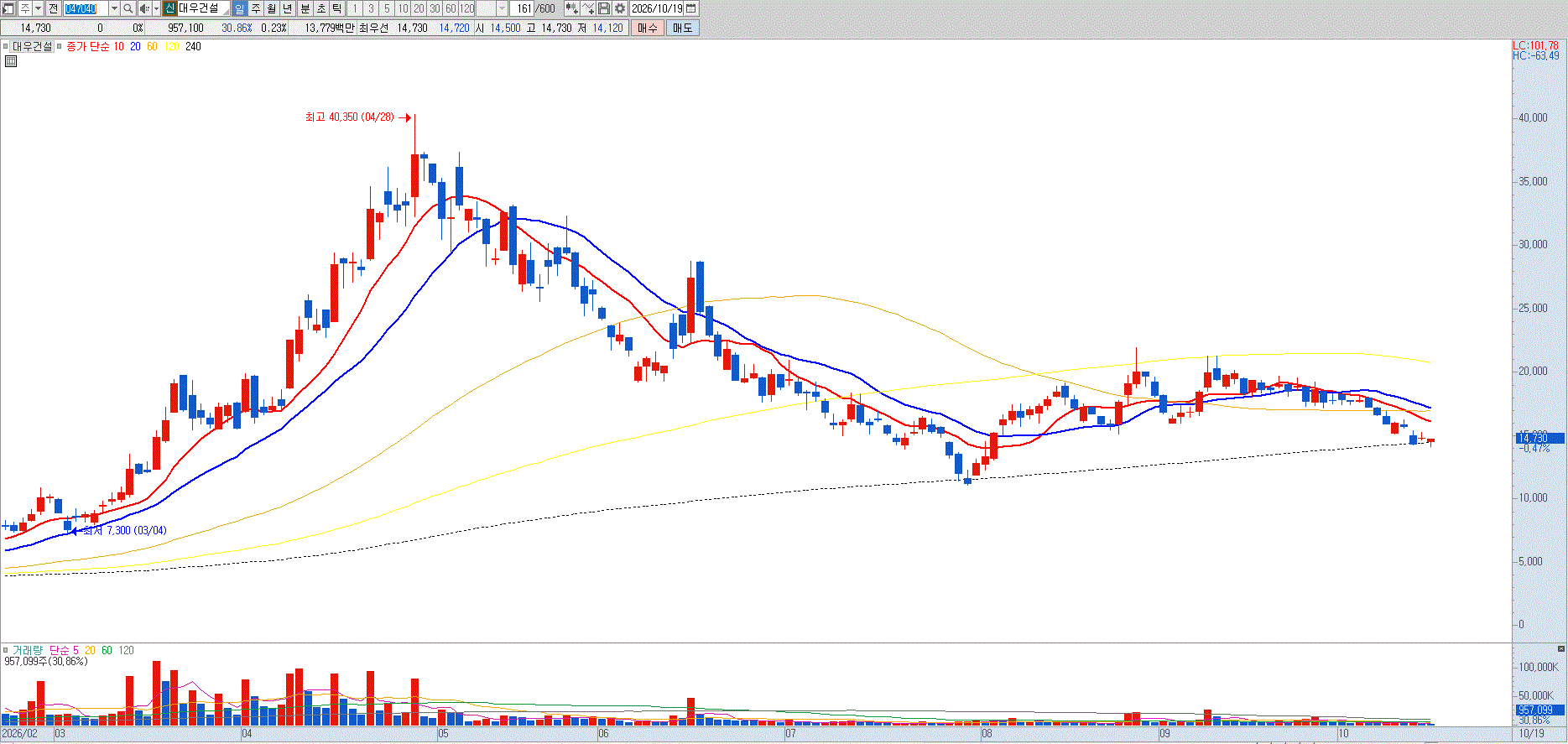Screen dimensions: 1568x744
Task: Open the dropdown after the 120 interval button
Action: (503, 8)
